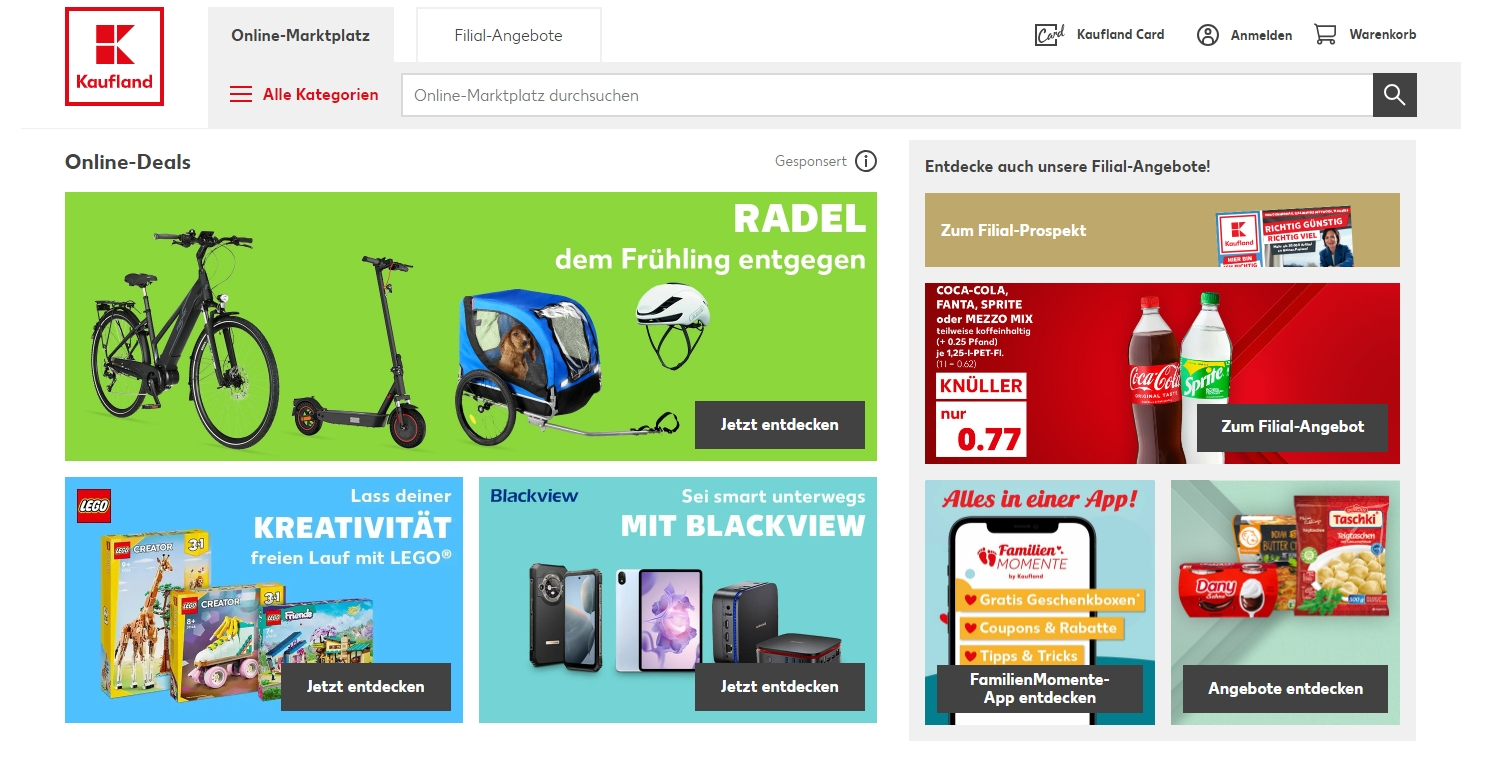This screenshot has height=757, width=1485.
Task: Click the LEGO logo on the banner
Action: click(94, 506)
